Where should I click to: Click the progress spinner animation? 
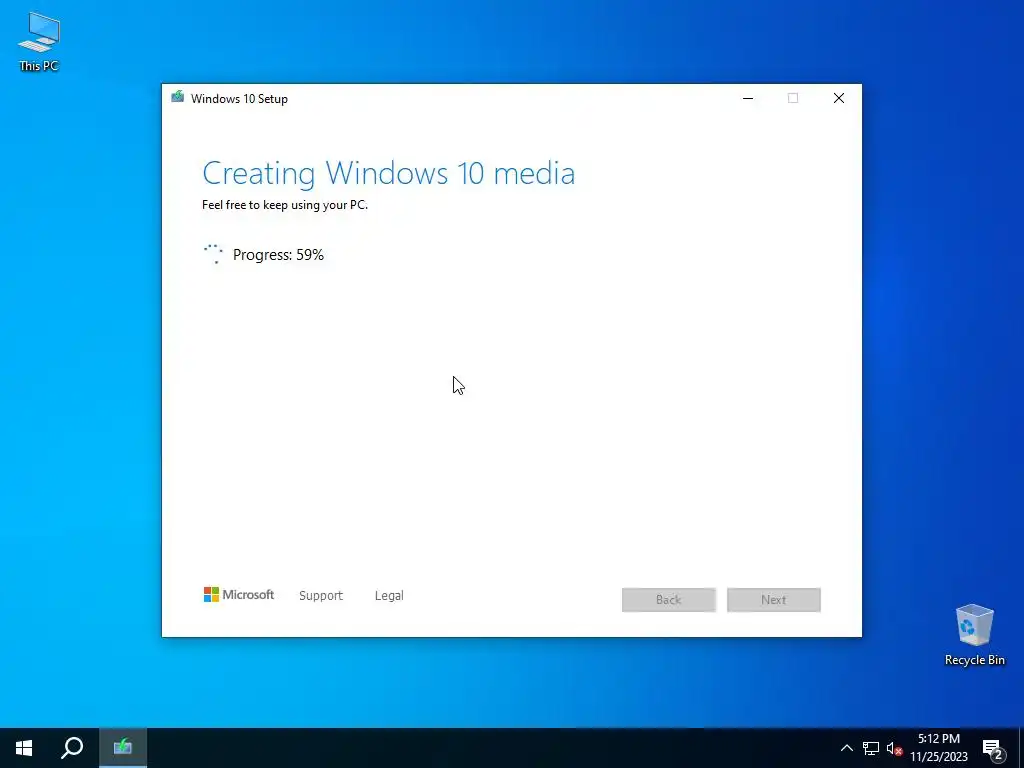pyautogui.click(x=214, y=254)
